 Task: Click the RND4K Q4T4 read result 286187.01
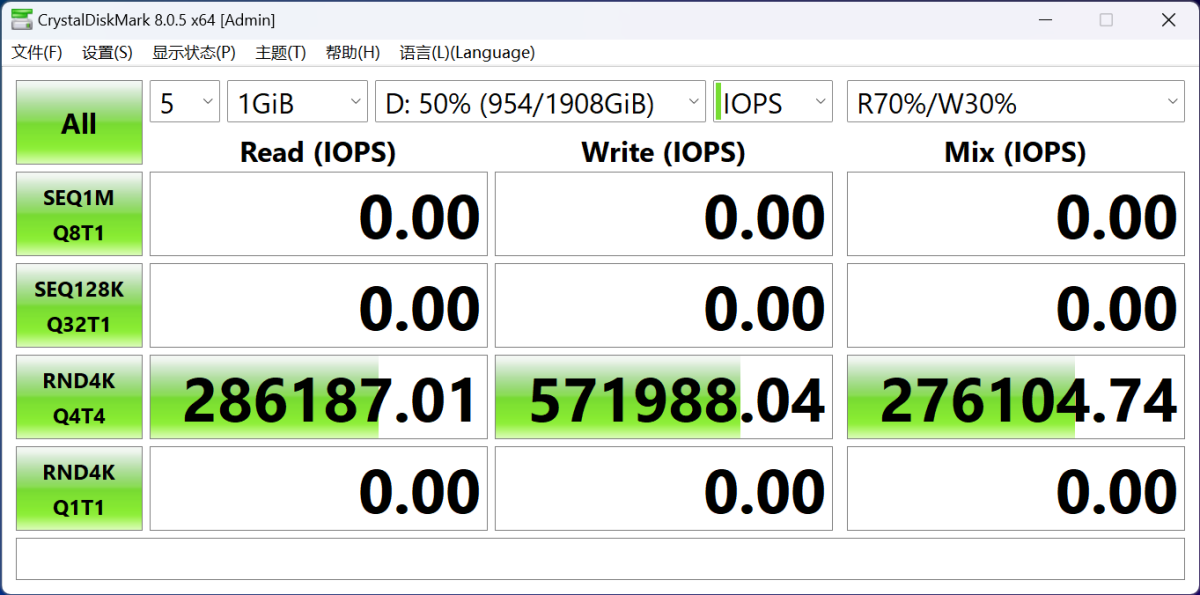[318, 398]
